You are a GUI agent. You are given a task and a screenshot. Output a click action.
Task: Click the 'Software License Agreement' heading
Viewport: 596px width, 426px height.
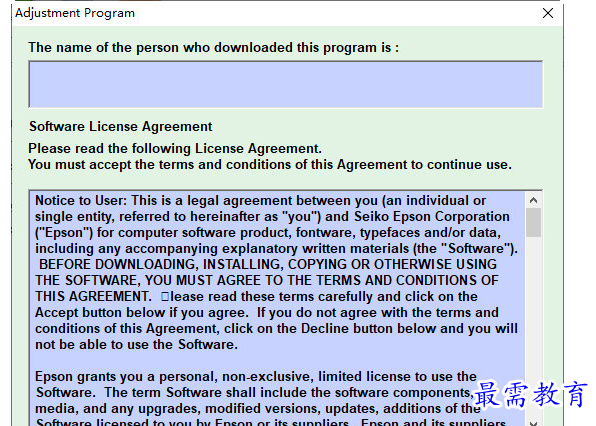point(120,127)
